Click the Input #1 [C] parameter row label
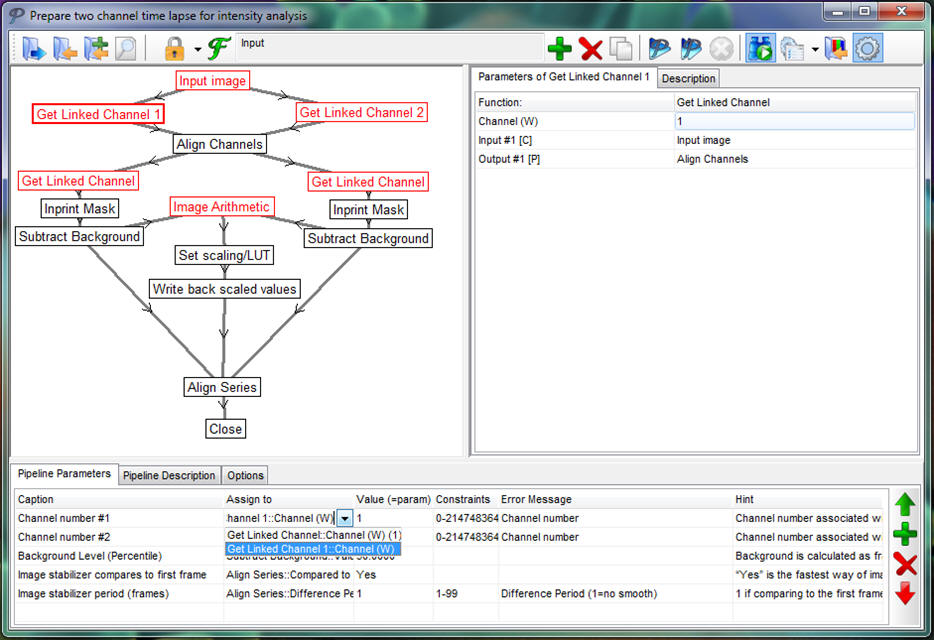Screen dimensions: 934x640 (x=505, y=141)
